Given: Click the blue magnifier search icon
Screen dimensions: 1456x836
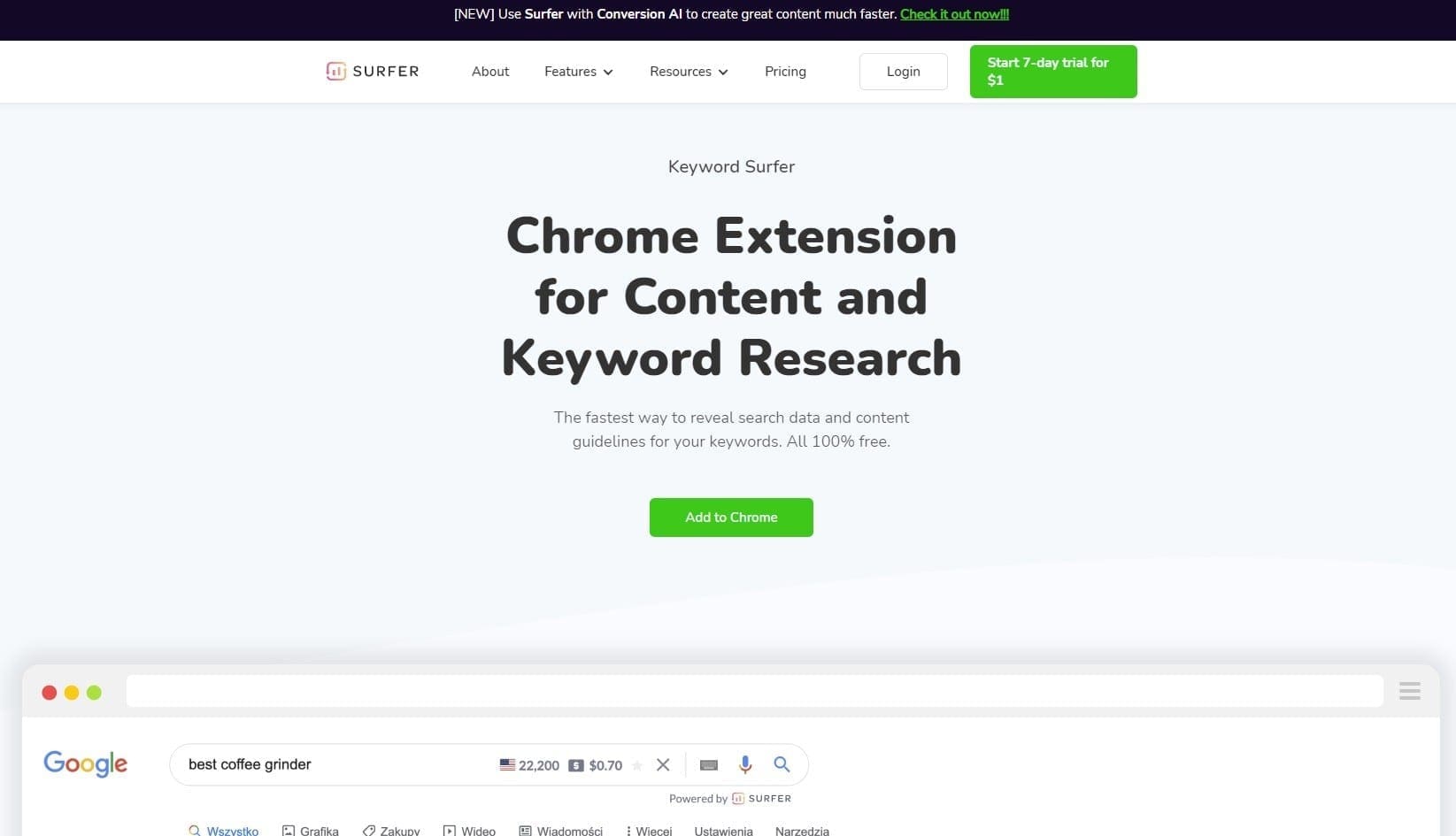Looking at the screenshot, I should pos(782,764).
